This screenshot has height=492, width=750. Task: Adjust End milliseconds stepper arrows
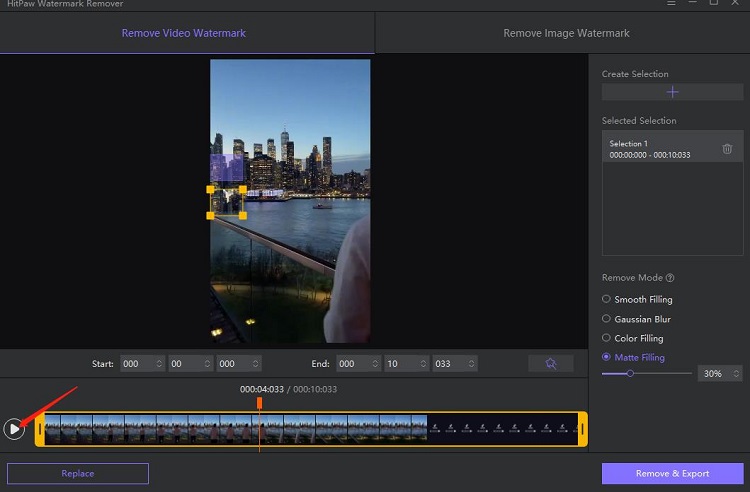pos(472,363)
